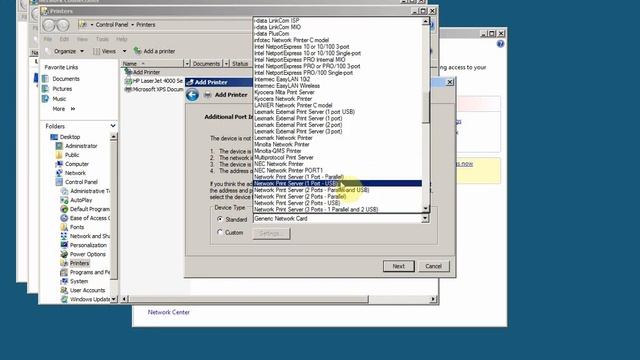The height and width of the screenshot is (360, 640).
Task: Select Desktop in the folder tree
Action: 69,137
